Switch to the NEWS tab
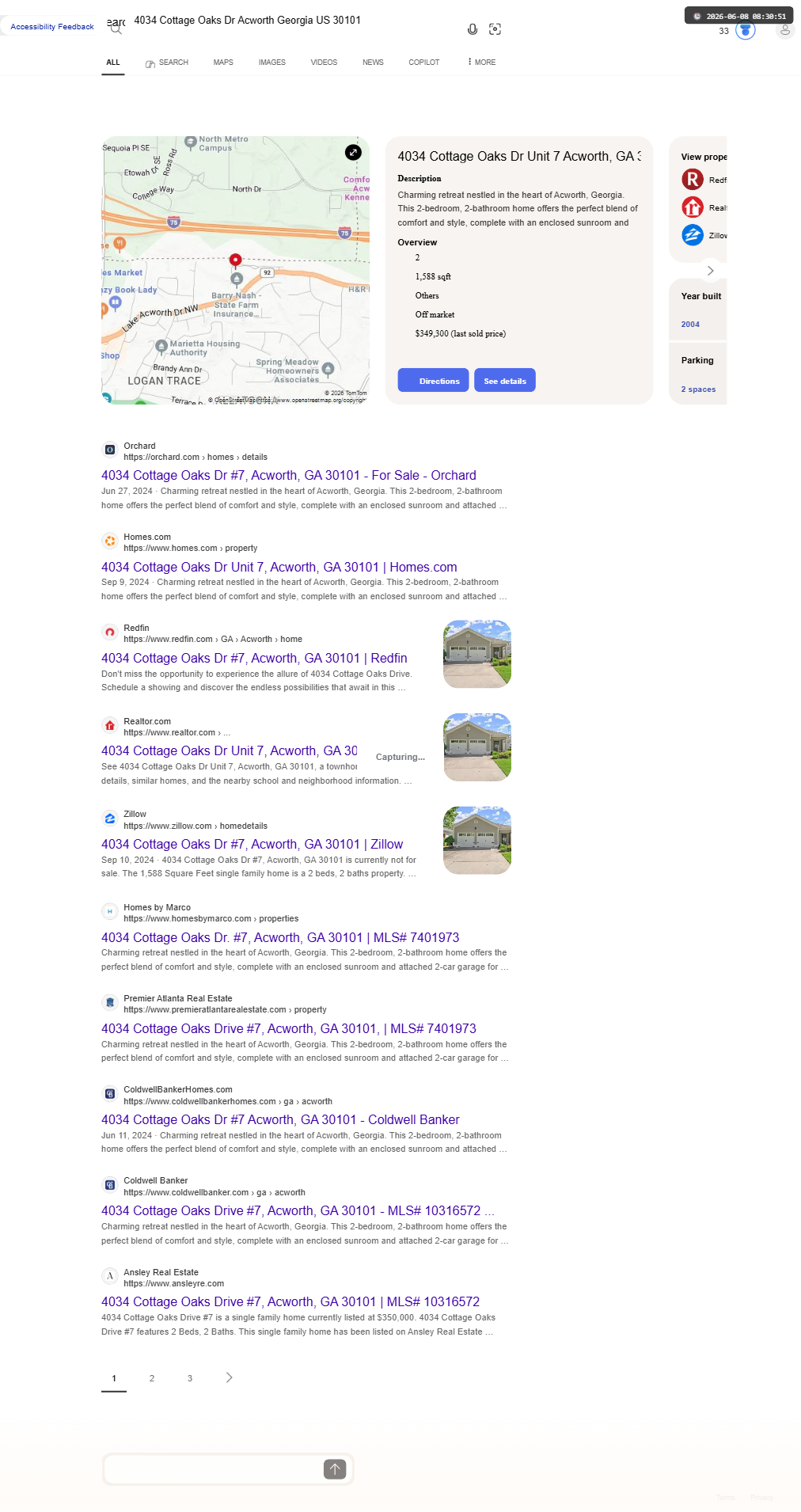The height and width of the screenshot is (1512, 801). pyautogui.click(x=373, y=63)
